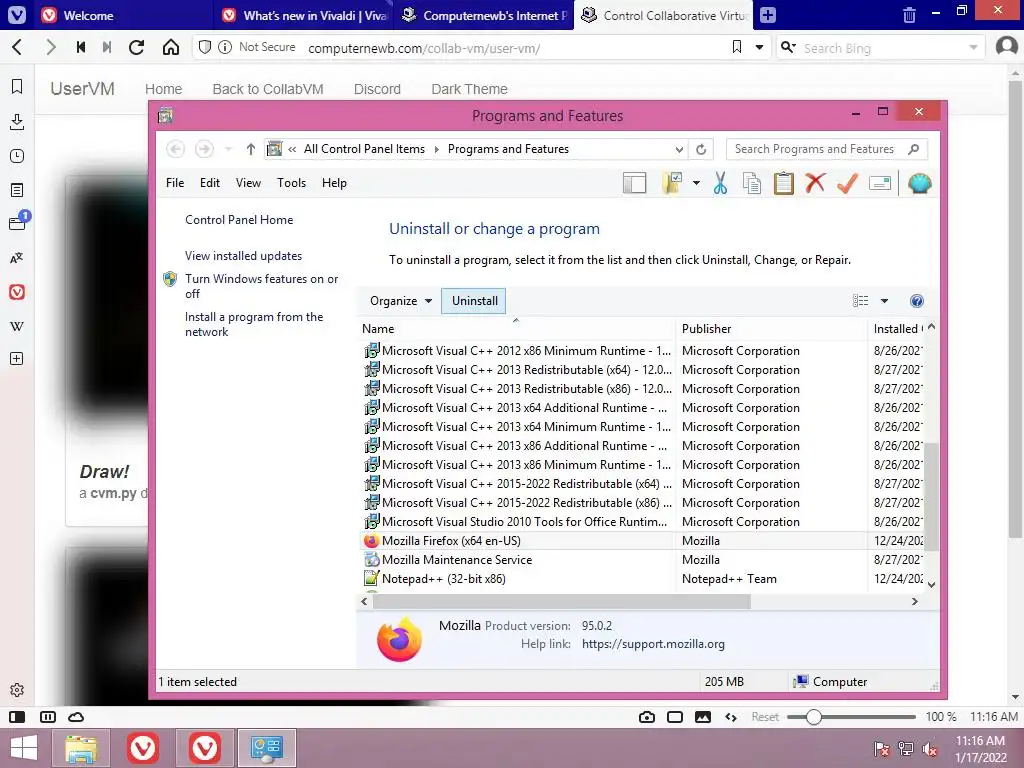Open the Help menu
This screenshot has height=768, width=1024.
tap(334, 184)
